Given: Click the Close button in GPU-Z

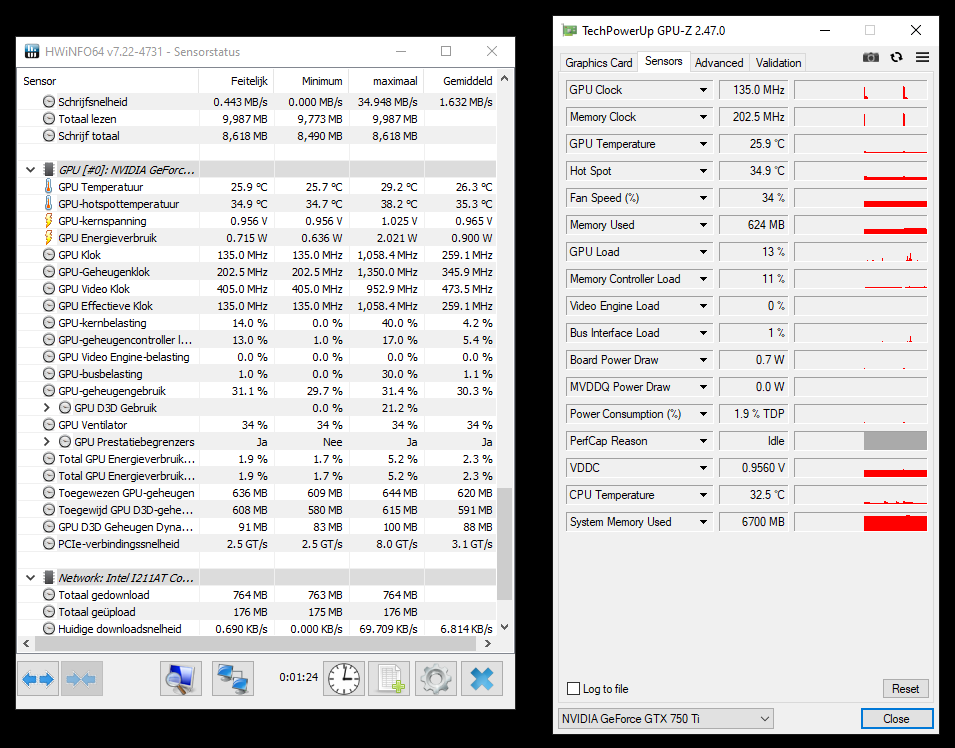Looking at the screenshot, I should coord(897,719).
